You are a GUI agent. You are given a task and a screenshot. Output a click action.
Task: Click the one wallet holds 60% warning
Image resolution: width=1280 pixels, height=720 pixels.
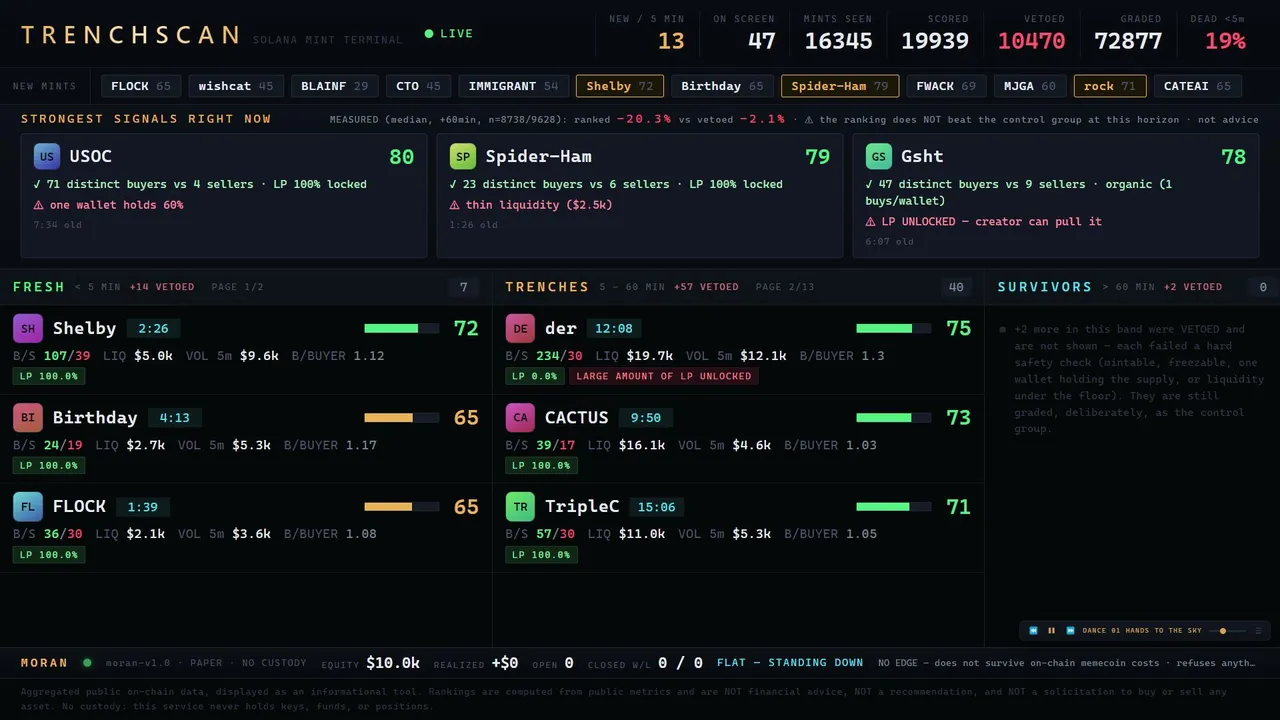tap(108, 205)
